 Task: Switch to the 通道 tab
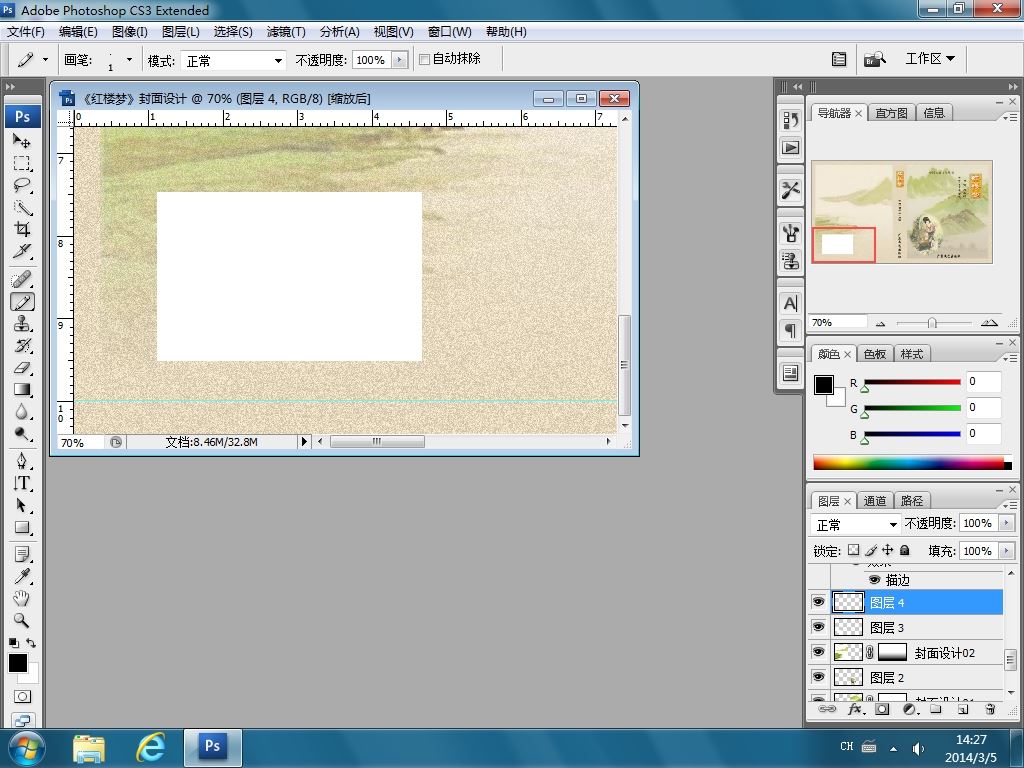point(874,501)
